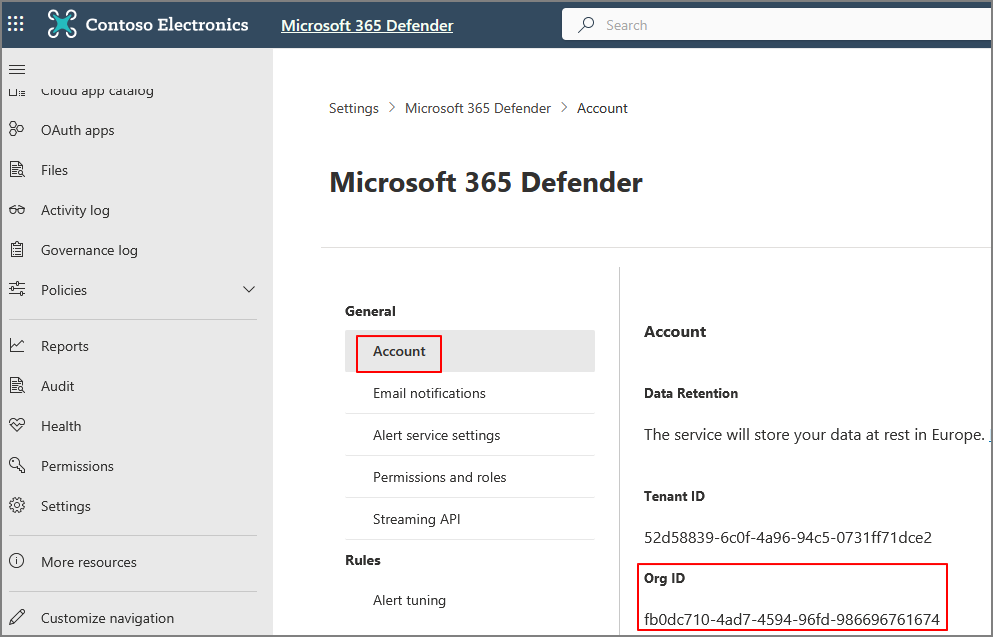Click the Tenant ID label
Screen dimensions: 993x637
coord(674,496)
